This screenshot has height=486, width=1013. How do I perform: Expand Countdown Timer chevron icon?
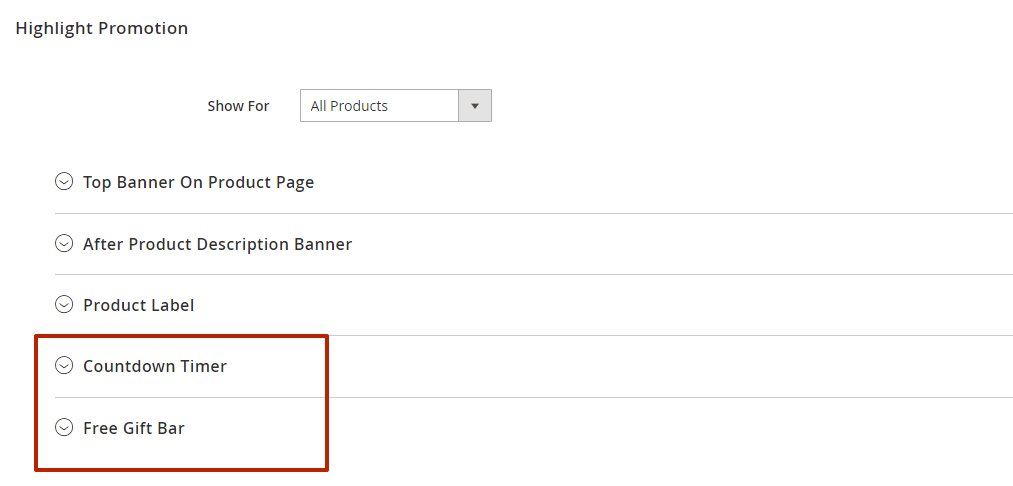[x=63, y=366]
